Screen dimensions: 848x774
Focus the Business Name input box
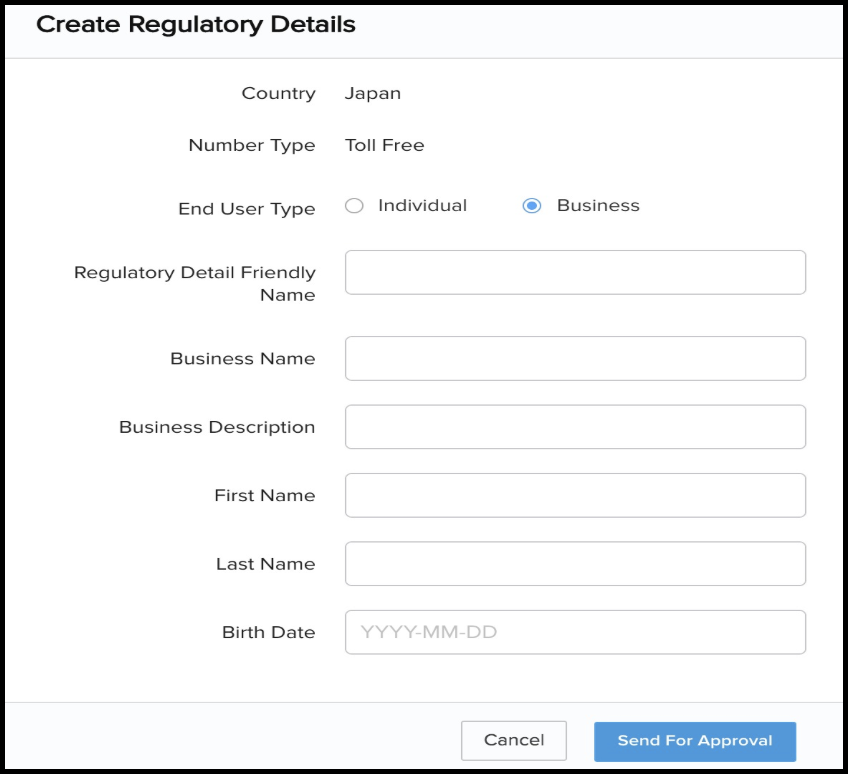click(575, 358)
